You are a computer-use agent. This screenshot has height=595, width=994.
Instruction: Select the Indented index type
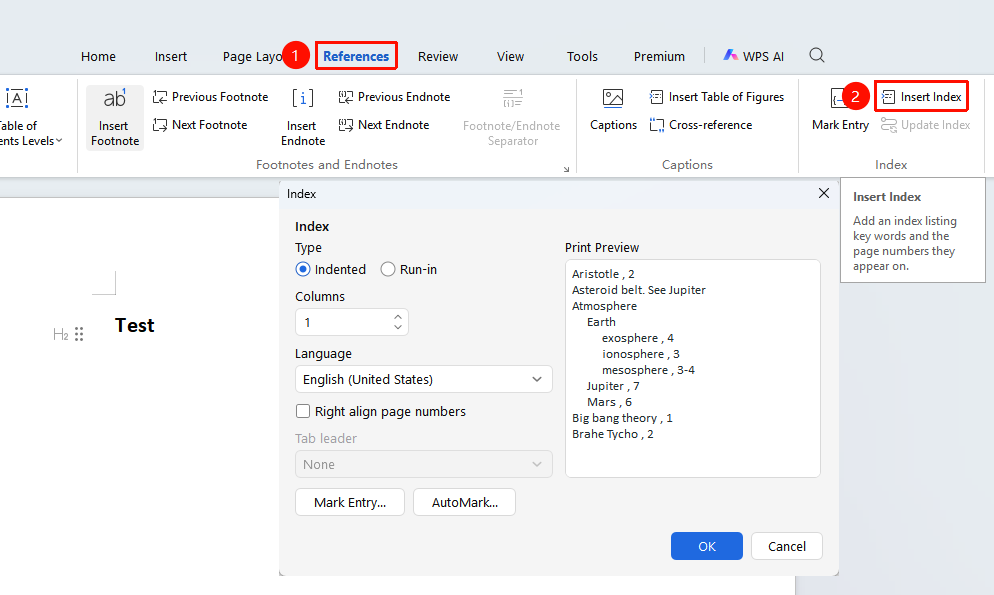(x=331, y=269)
